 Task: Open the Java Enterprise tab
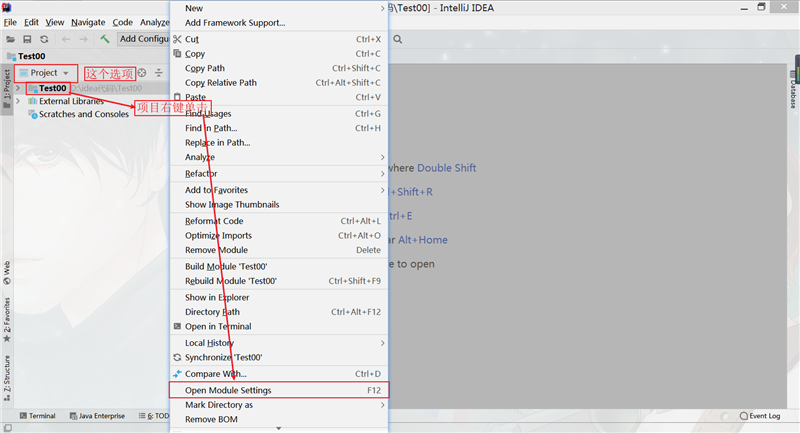(97, 416)
